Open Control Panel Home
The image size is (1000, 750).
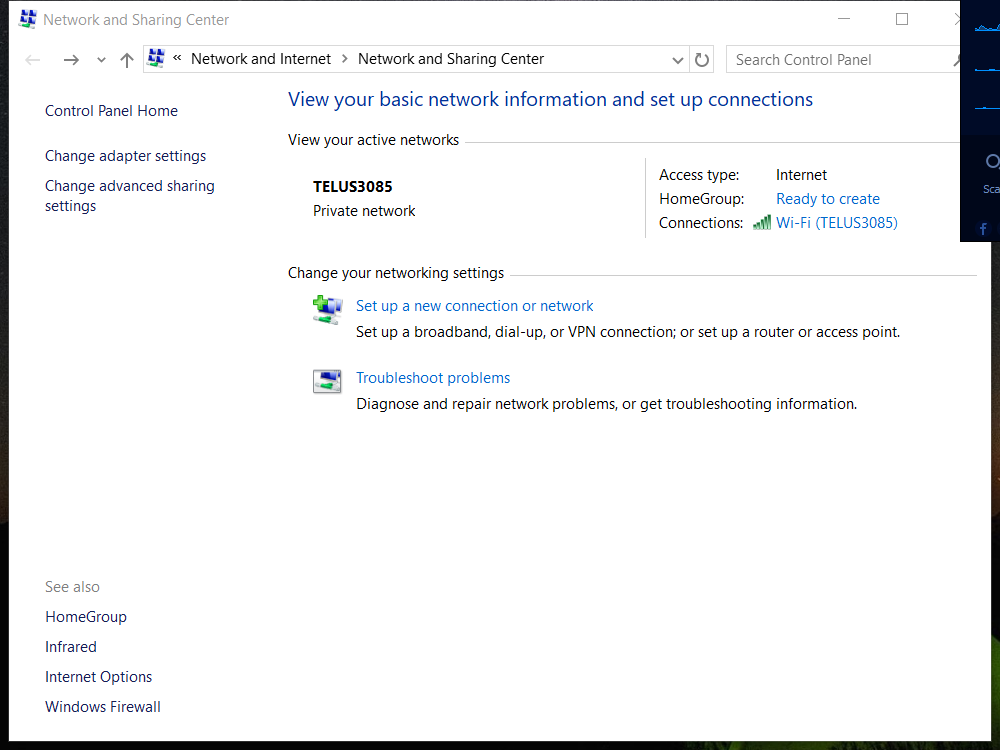[111, 111]
